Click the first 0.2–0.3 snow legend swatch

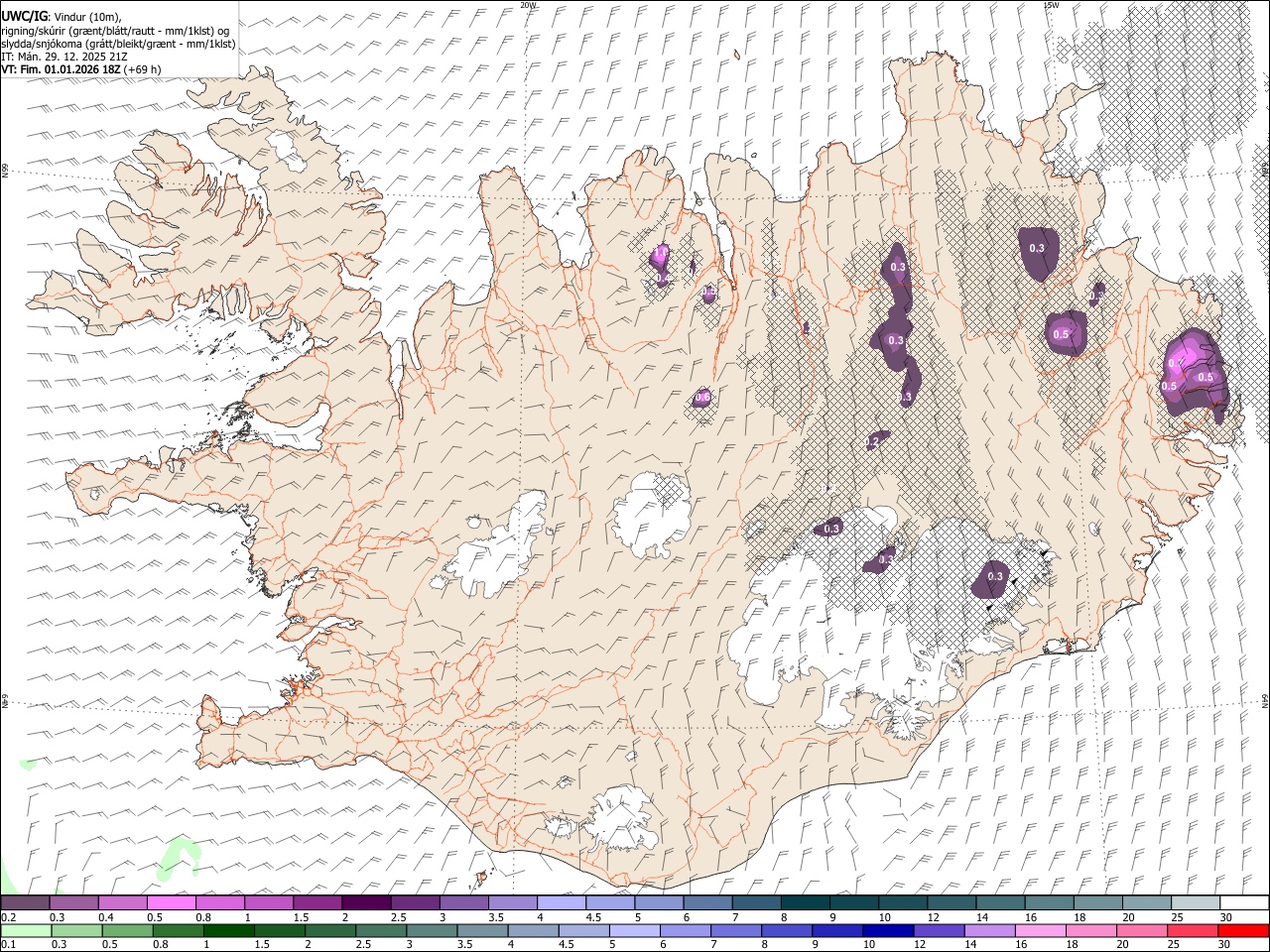pyautogui.click(x=26, y=903)
